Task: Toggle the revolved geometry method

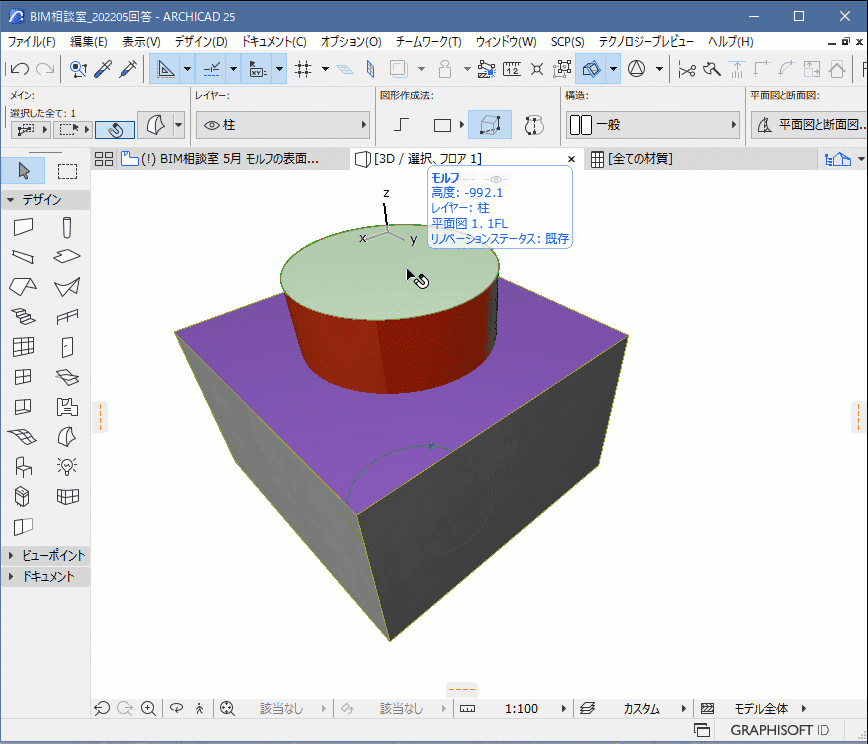Action: click(534, 125)
